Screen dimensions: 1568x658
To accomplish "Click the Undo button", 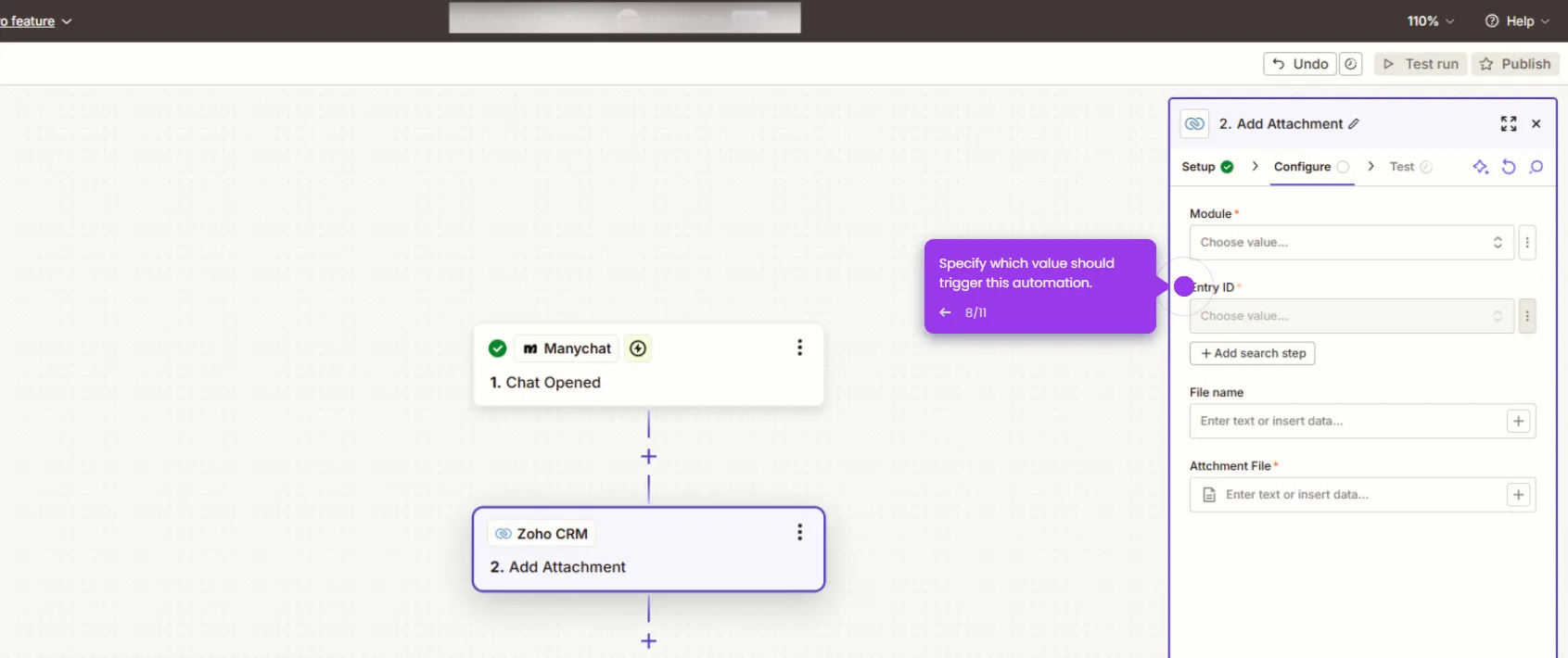I will click(1299, 64).
